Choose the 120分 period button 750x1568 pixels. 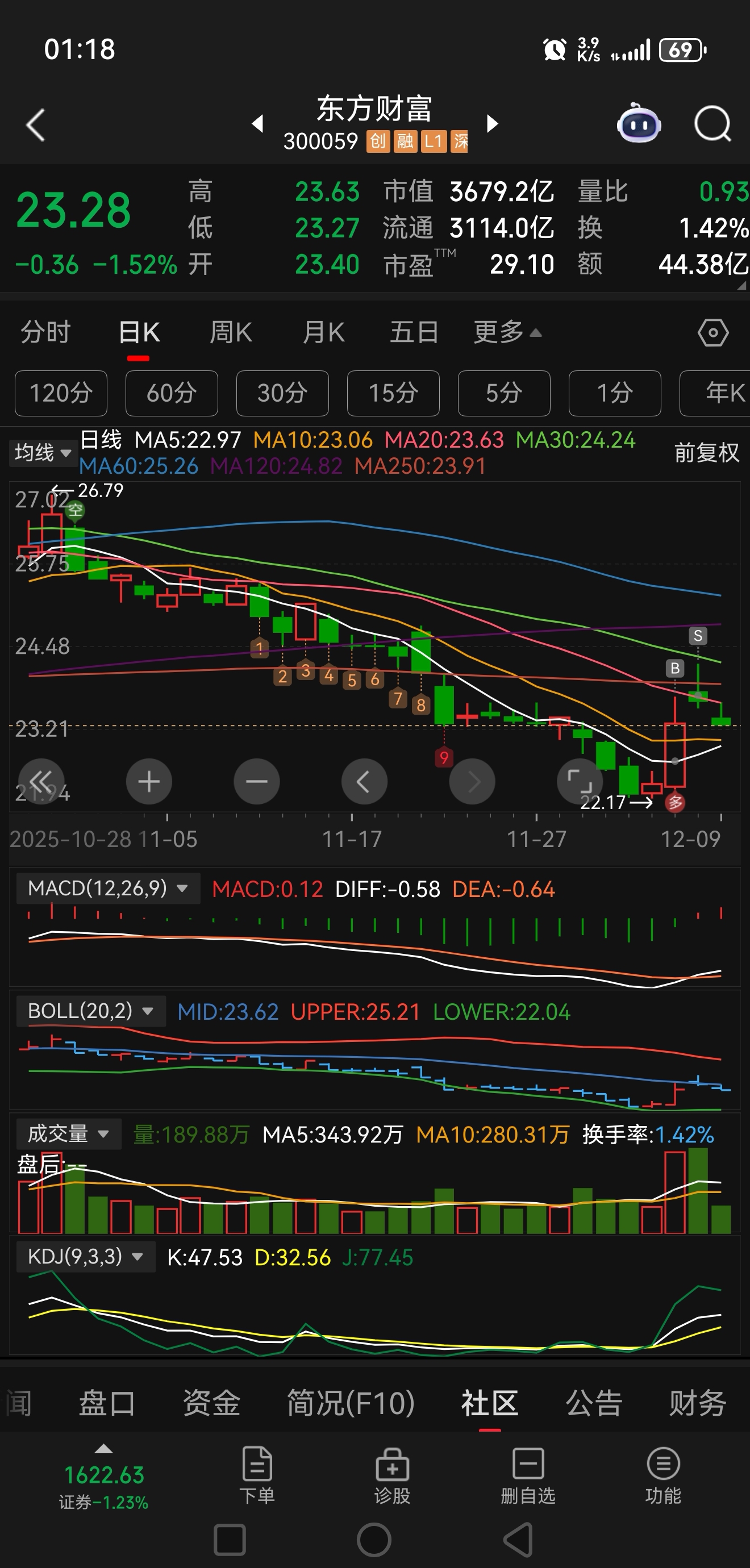(61, 393)
